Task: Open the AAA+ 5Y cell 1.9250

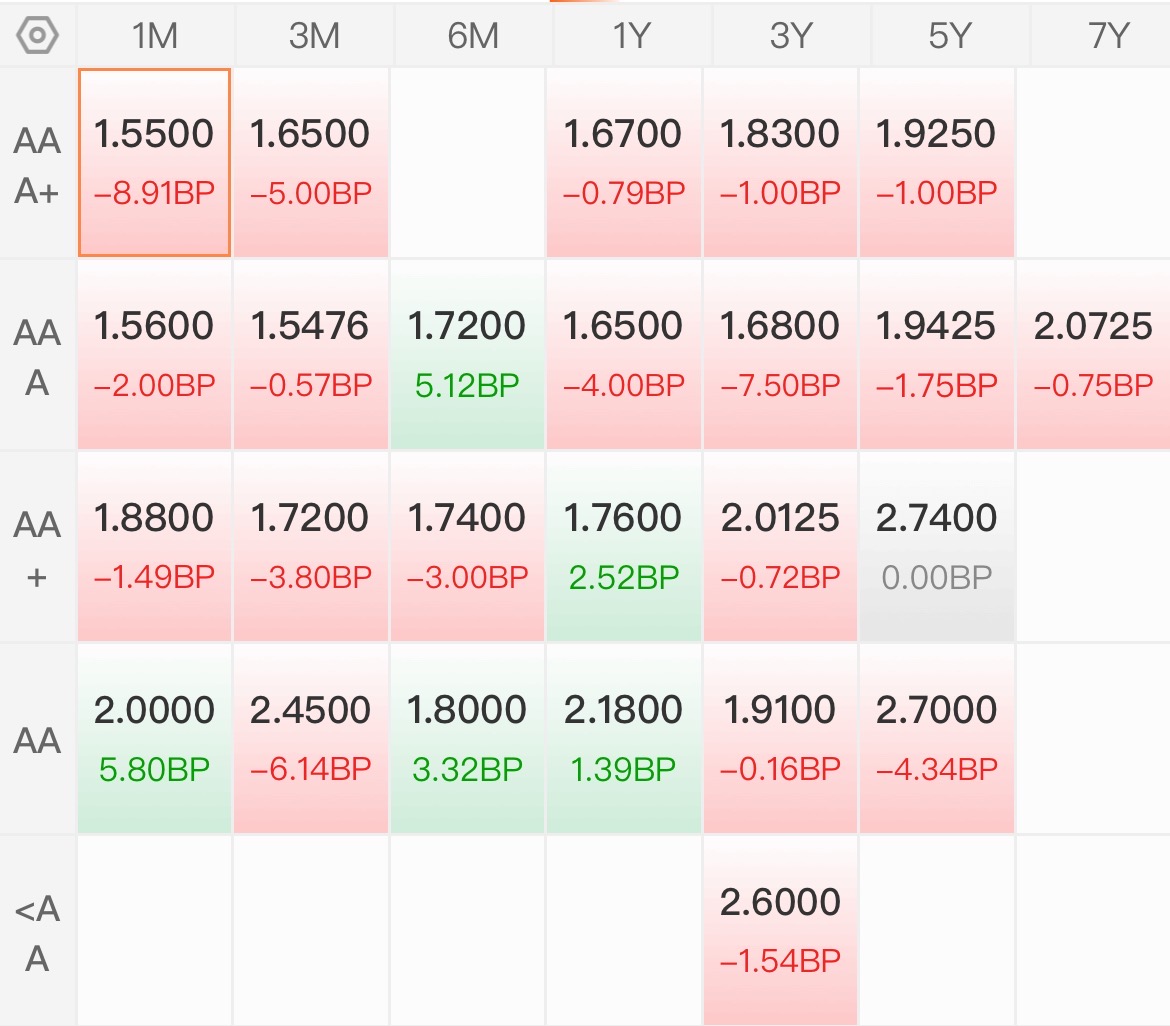Action: (x=936, y=163)
